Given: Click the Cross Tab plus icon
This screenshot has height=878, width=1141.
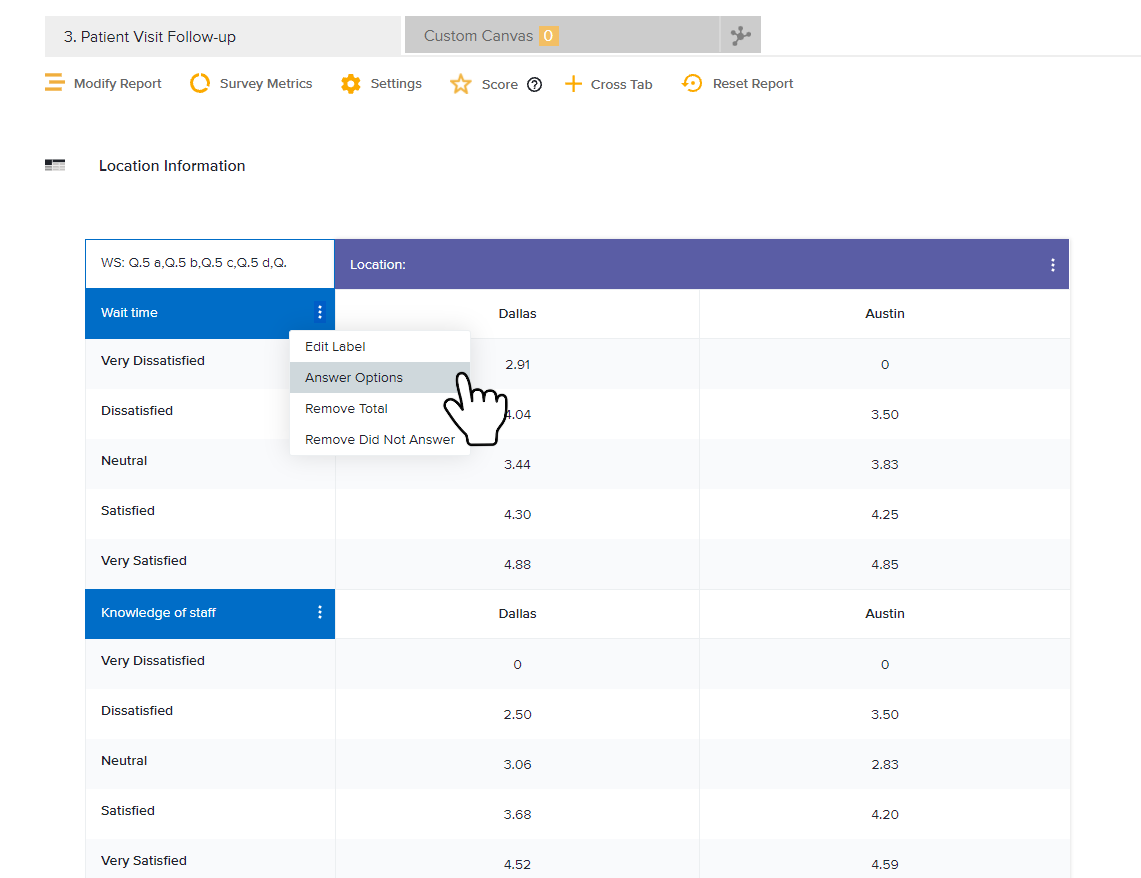Looking at the screenshot, I should [x=573, y=84].
